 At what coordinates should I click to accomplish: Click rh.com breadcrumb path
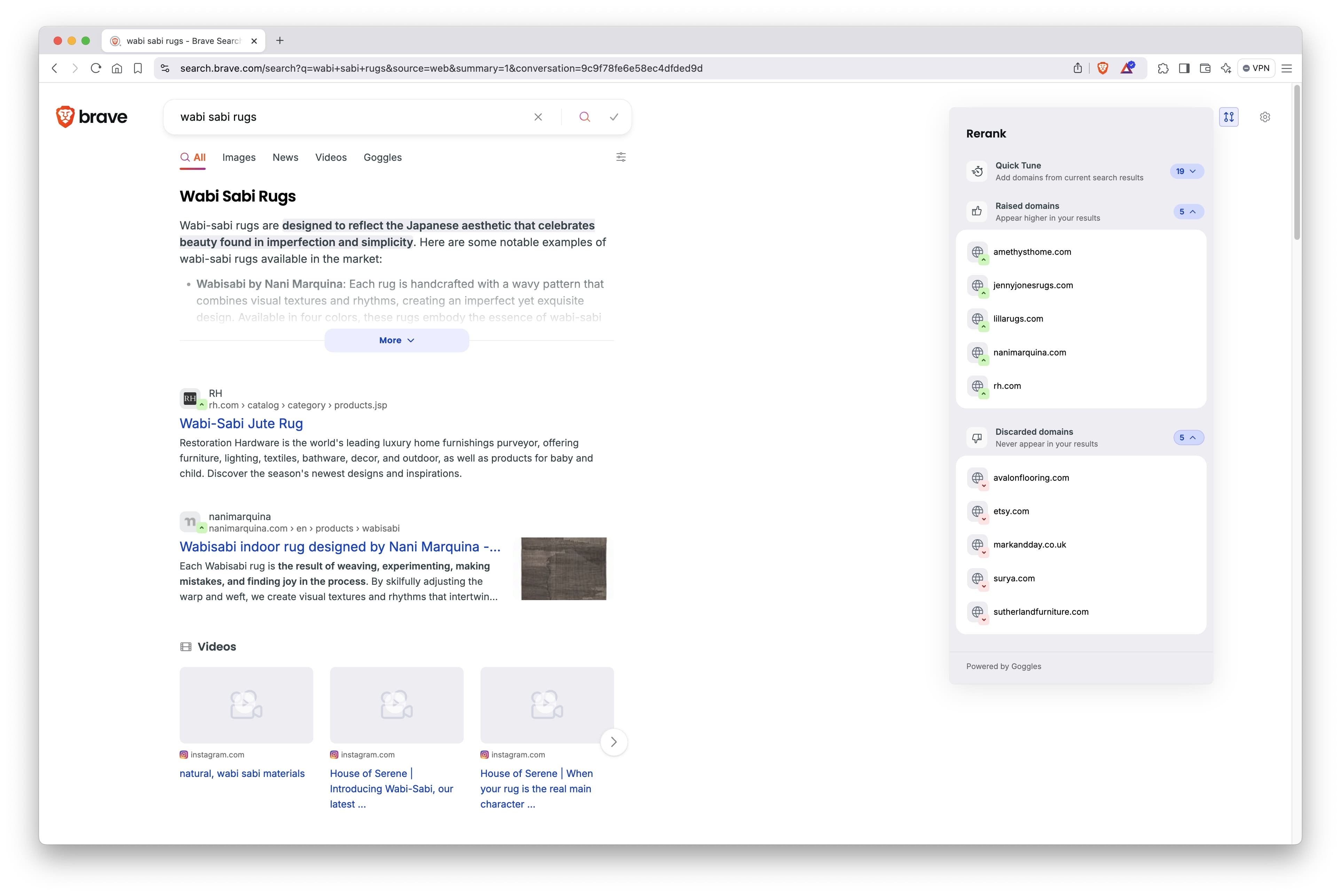[x=298, y=405]
